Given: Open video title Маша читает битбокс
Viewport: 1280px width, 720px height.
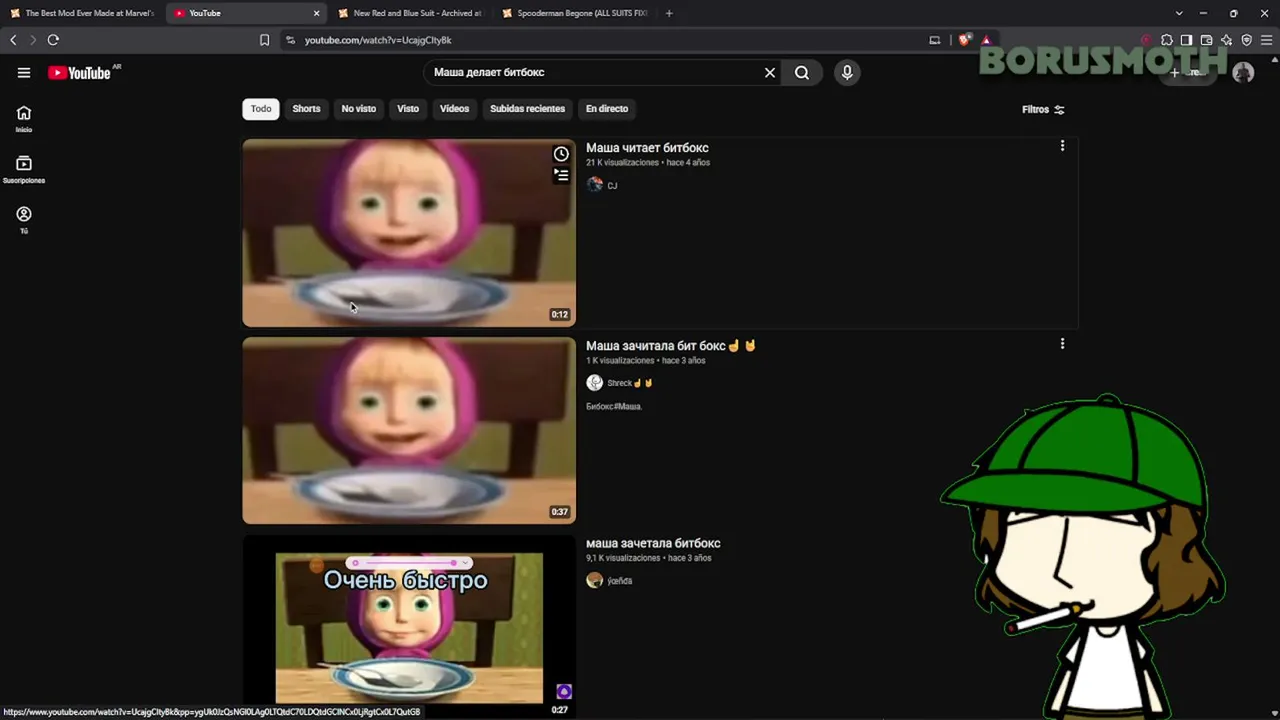Looking at the screenshot, I should 647,148.
